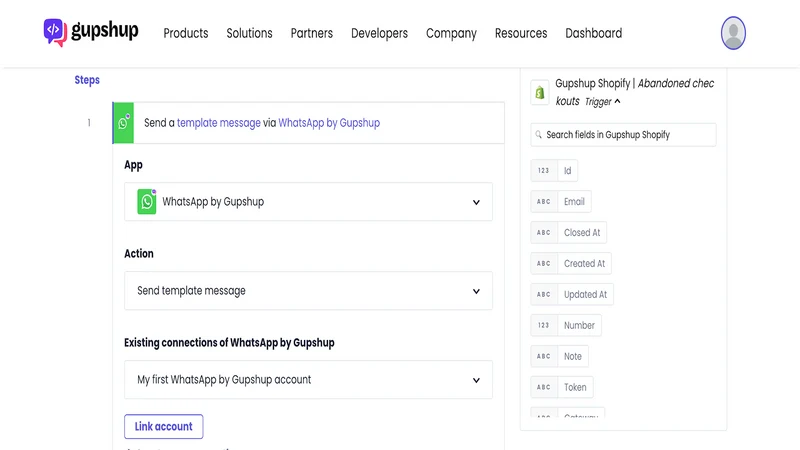
Task: Open the Company menu
Action: 452,33
